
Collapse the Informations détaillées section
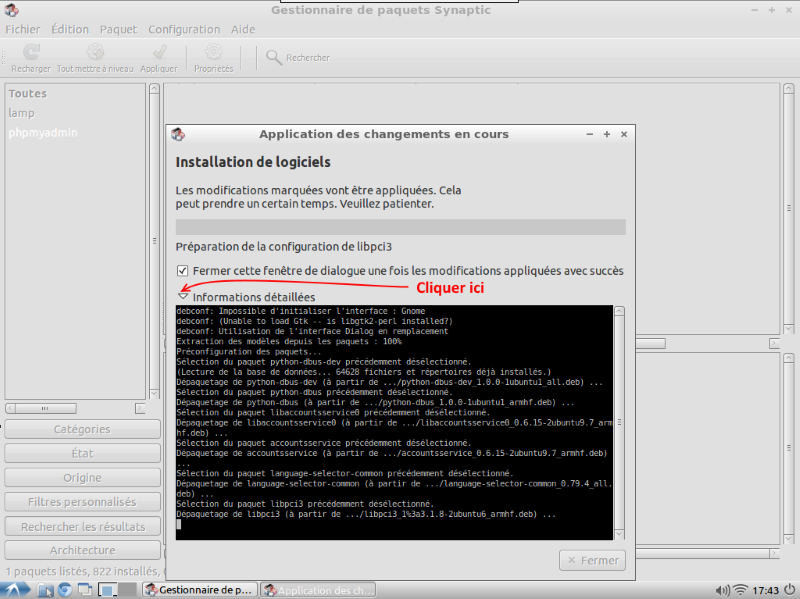point(183,296)
